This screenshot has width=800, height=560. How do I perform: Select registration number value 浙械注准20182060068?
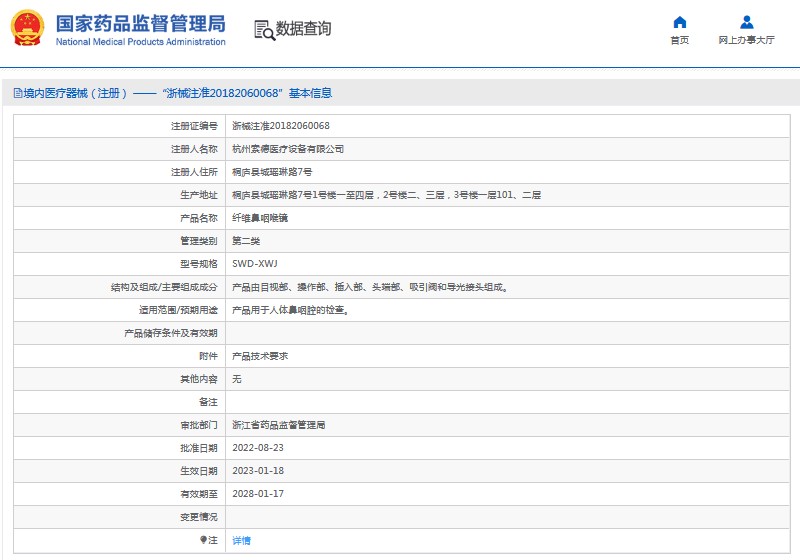[281, 126]
